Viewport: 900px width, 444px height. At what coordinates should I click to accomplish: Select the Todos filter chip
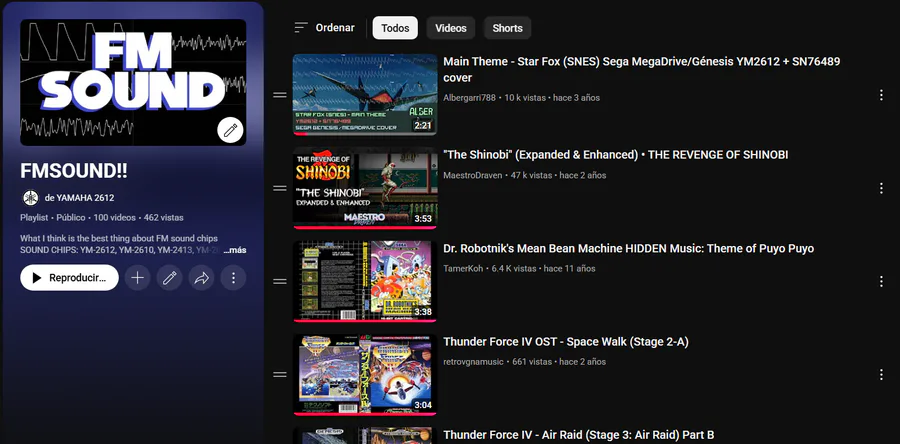click(x=395, y=28)
